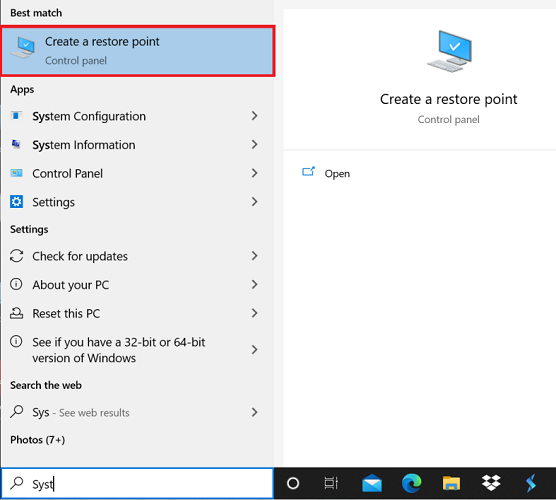556x500 pixels.
Task: Click the Cortana circle on the taskbar
Action: point(293,483)
